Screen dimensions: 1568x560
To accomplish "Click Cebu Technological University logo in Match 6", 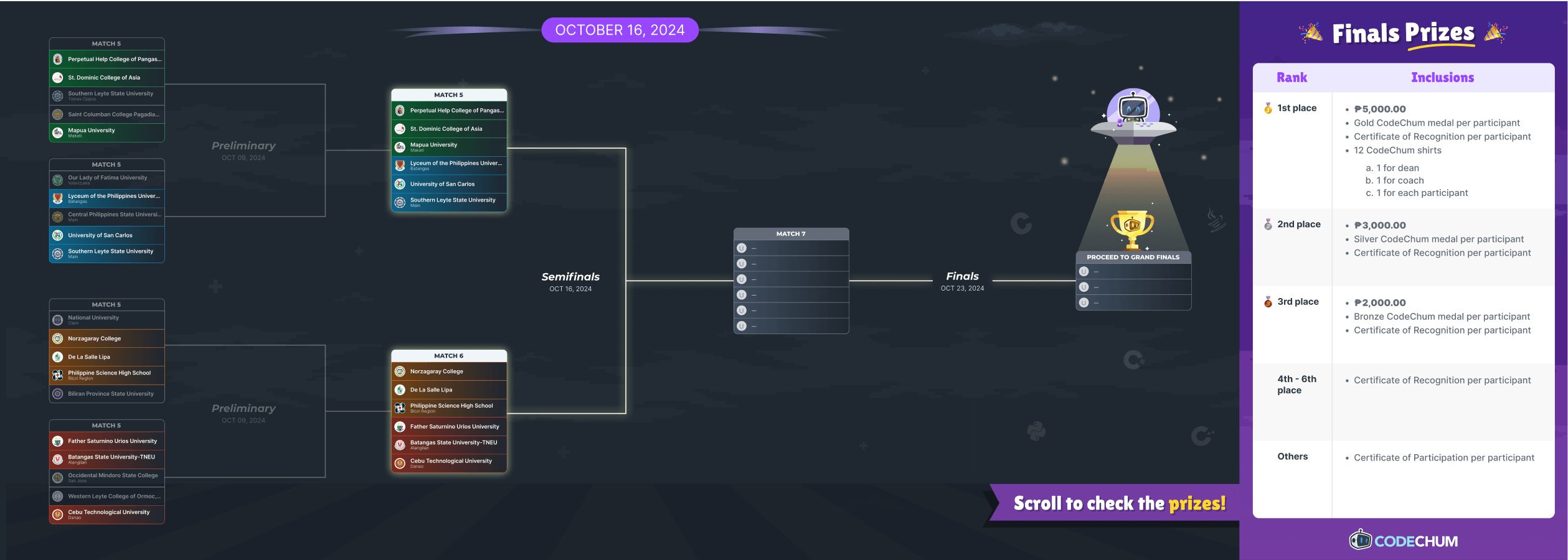I will (400, 464).
